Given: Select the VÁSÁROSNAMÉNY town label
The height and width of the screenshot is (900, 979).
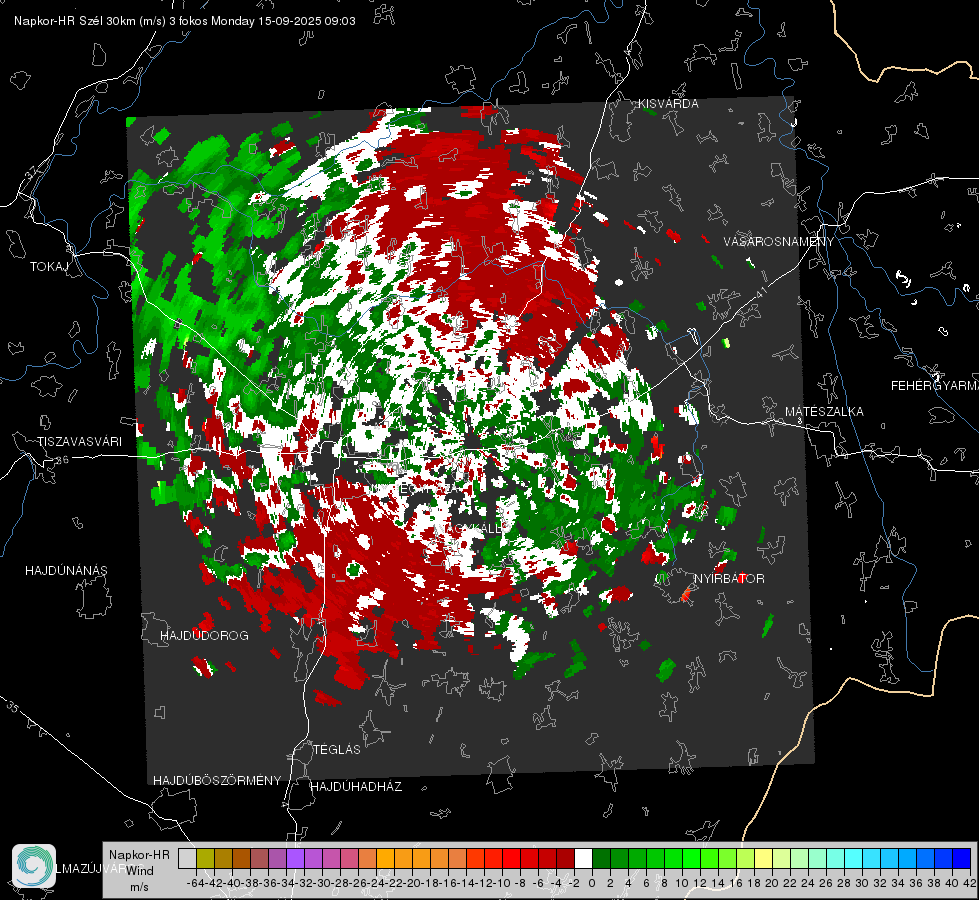Looking at the screenshot, I should (x=779, y=242).
